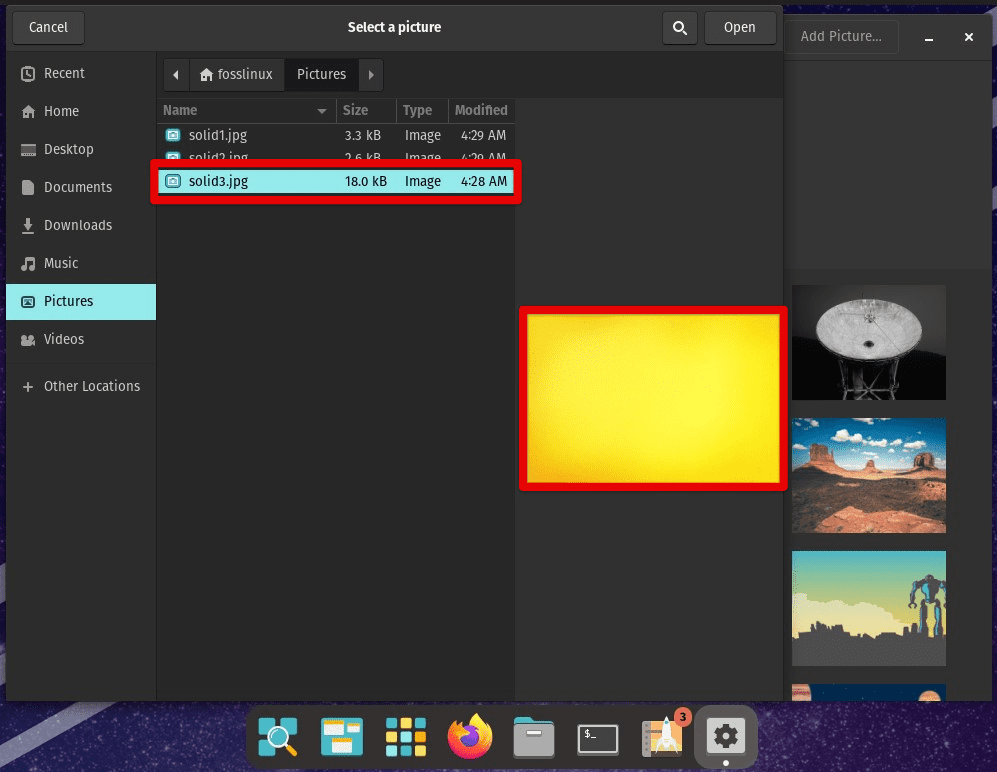Screen dimensions: 997x772
Task: Open the applications grid launcher icon
Action: [406, 738]
